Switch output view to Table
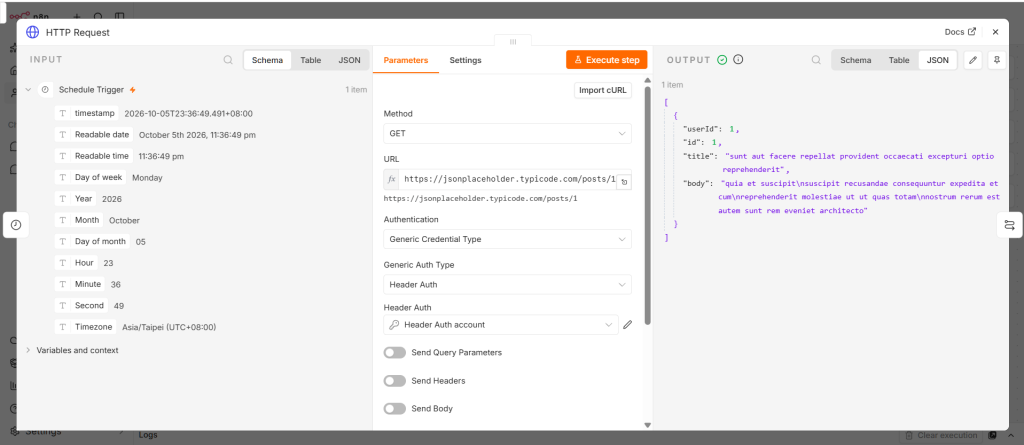The height and width of the screenshot is (445, 1024). tap(899, 60)
